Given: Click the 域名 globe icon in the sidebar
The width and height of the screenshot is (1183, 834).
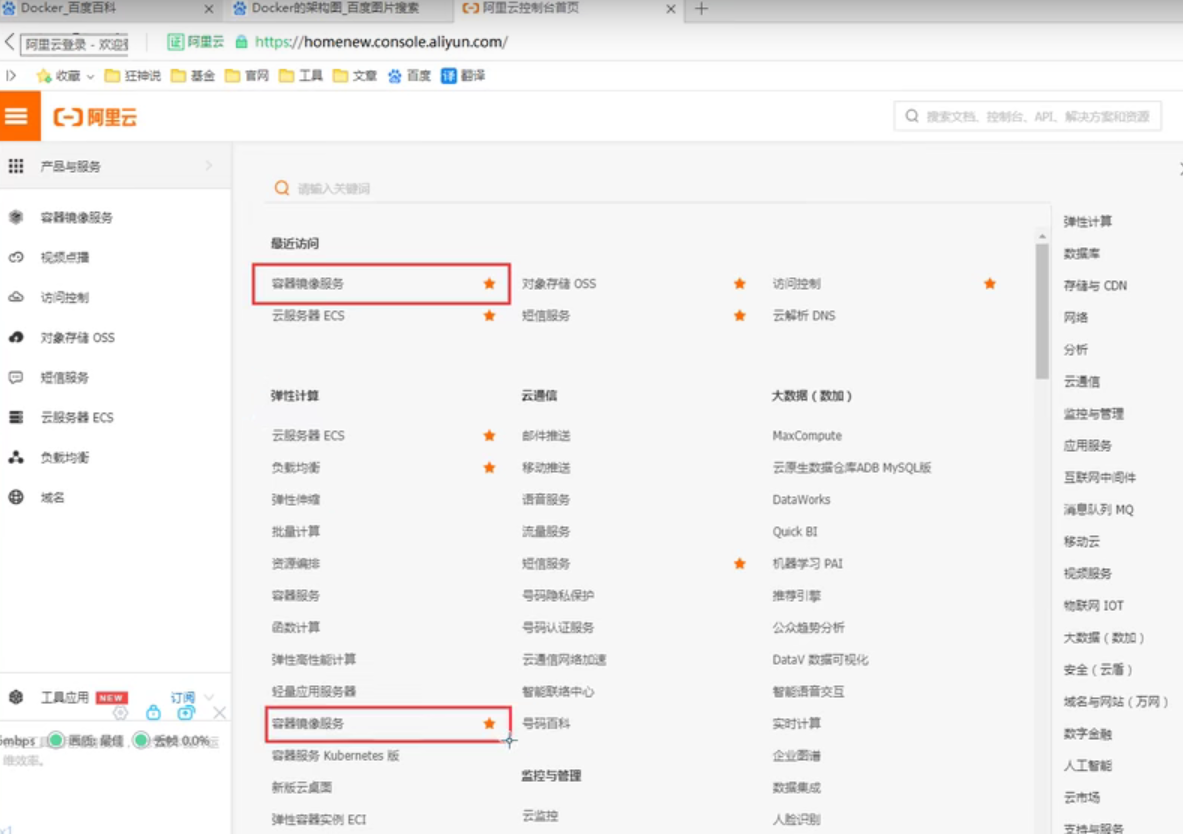Looking at the screenshot, I should (x=16, y=497).
